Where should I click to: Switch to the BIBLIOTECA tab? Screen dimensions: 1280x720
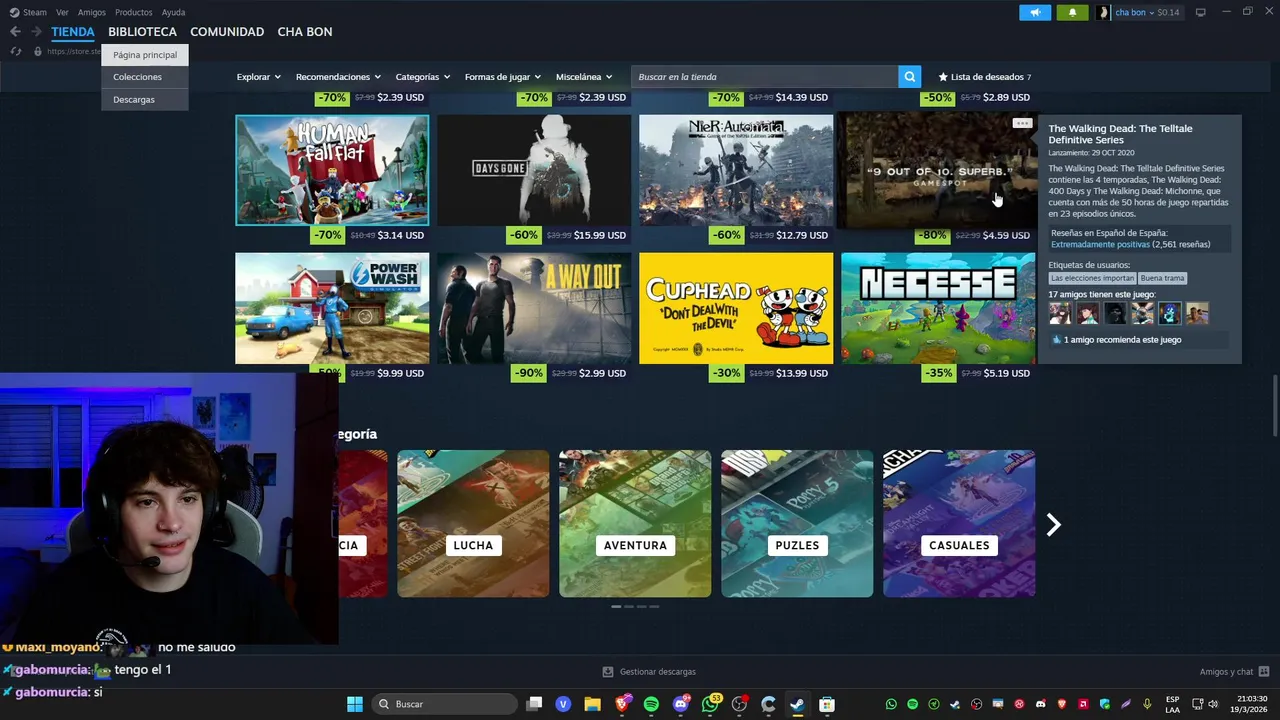142,32
